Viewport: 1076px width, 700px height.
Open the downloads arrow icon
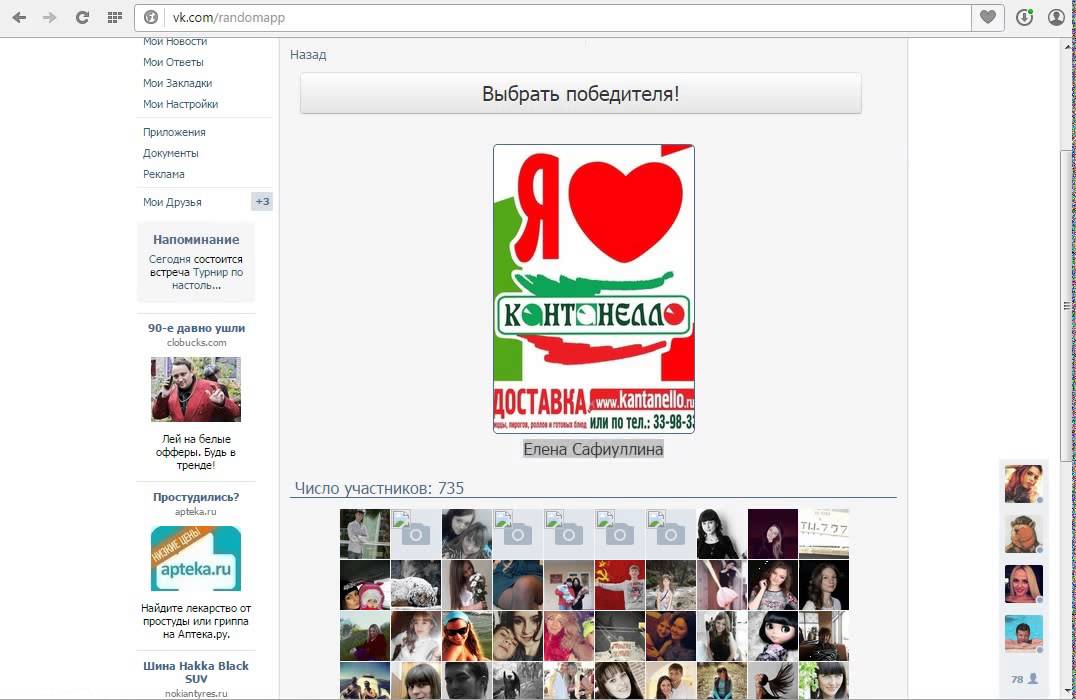coord(1025,17)
